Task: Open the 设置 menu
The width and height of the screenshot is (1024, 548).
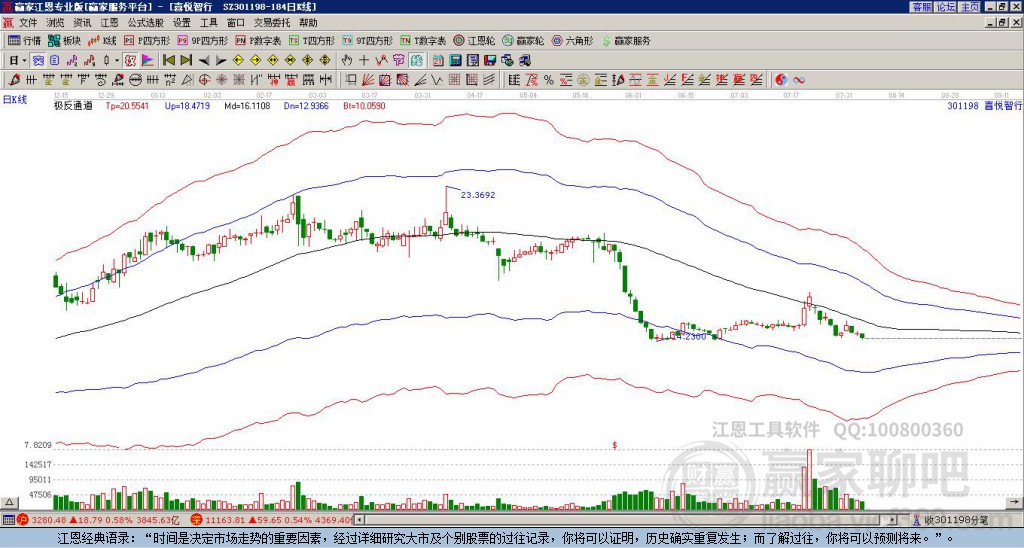Action: (182, 23)
